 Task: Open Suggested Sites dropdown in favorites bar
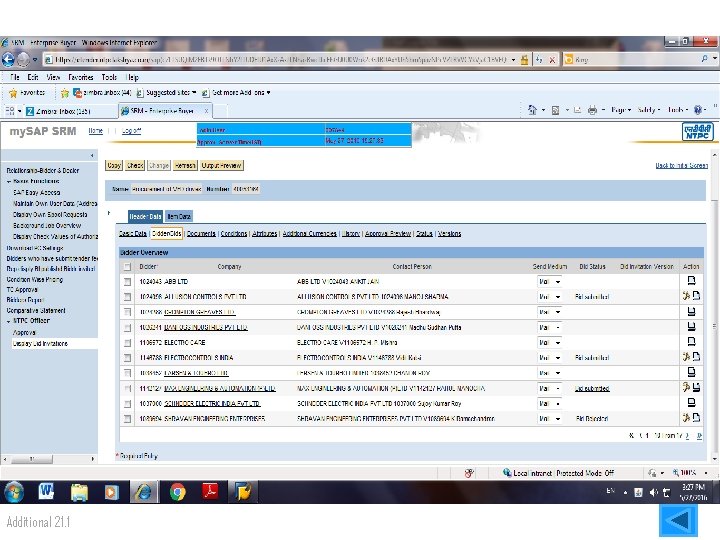166,93
